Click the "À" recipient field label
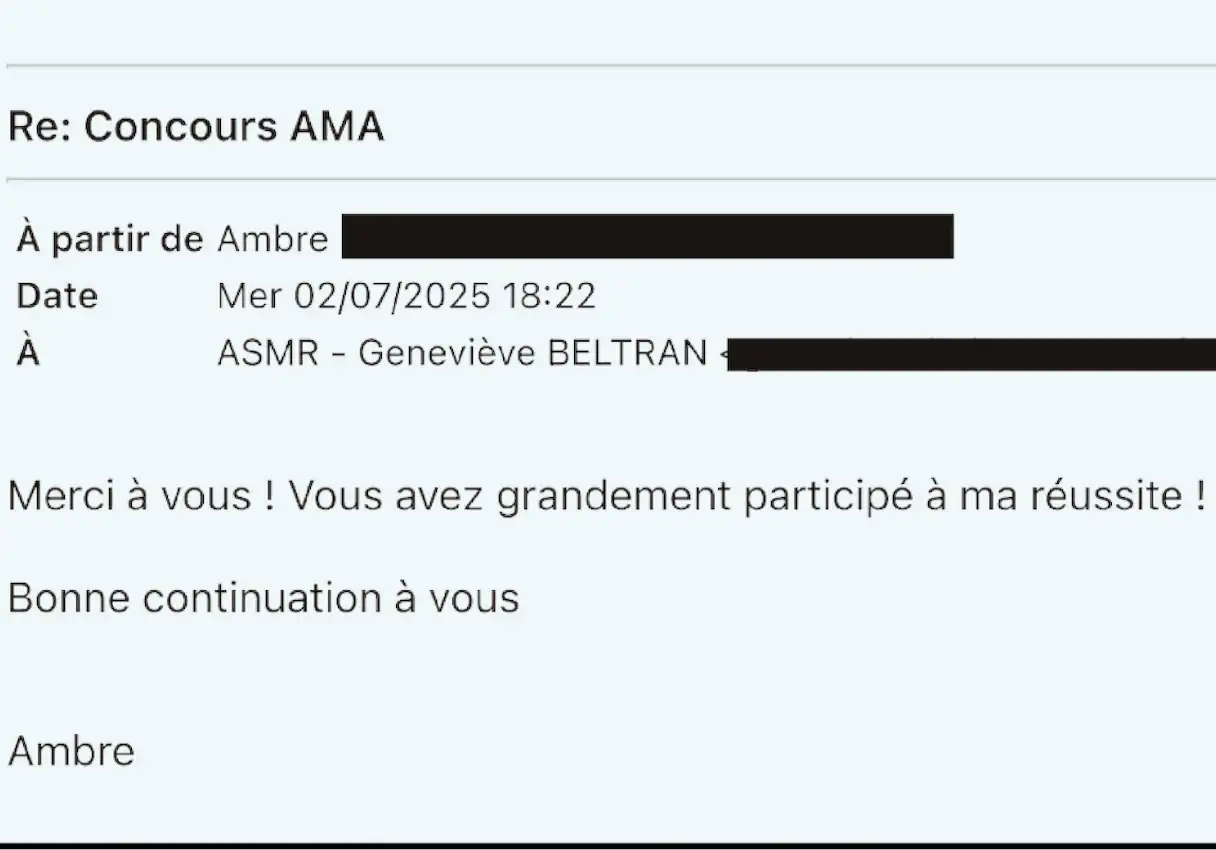Image resolution: width=1216 pixels, height=850 pixels. point(28,353)
